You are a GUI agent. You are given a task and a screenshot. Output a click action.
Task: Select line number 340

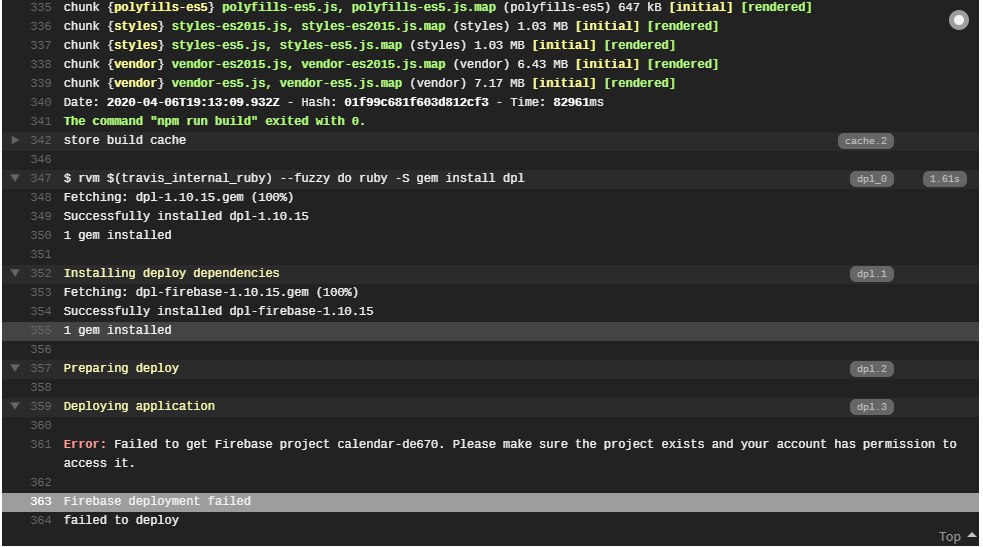41,102
